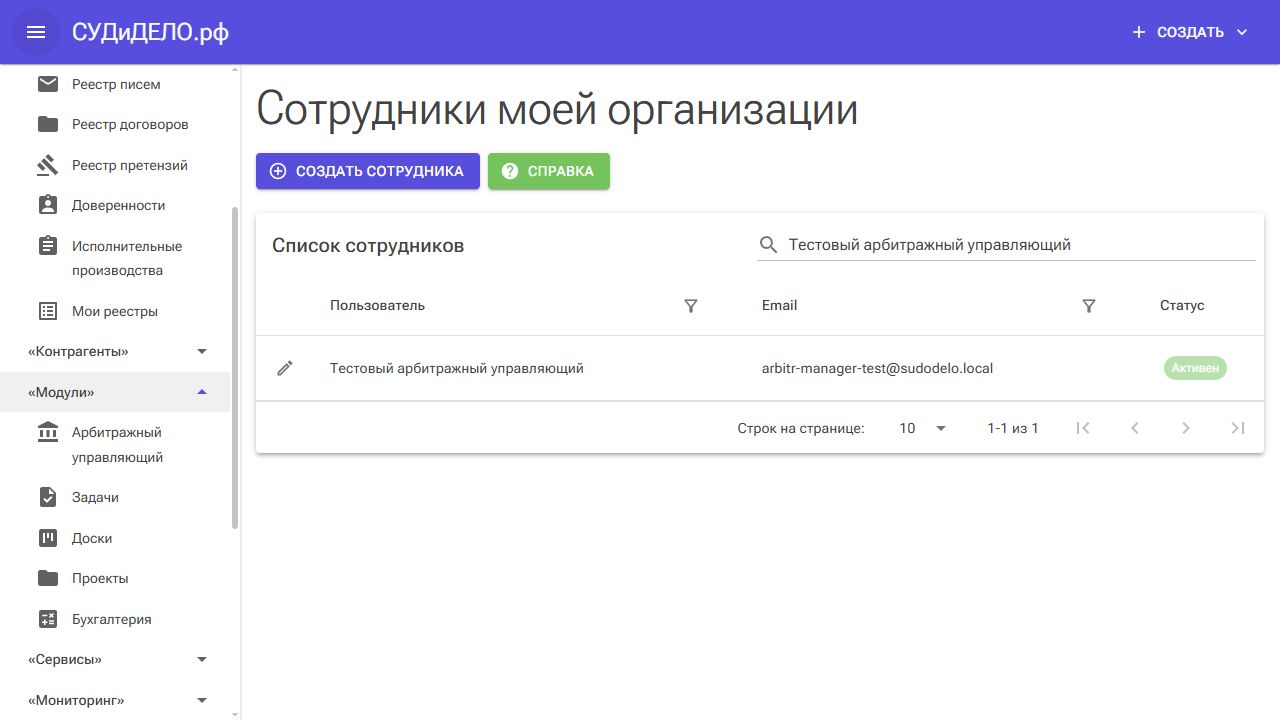1280x720 pixels.
Task: Click the Активен status badge
Action: click(x=1195, y=368)
